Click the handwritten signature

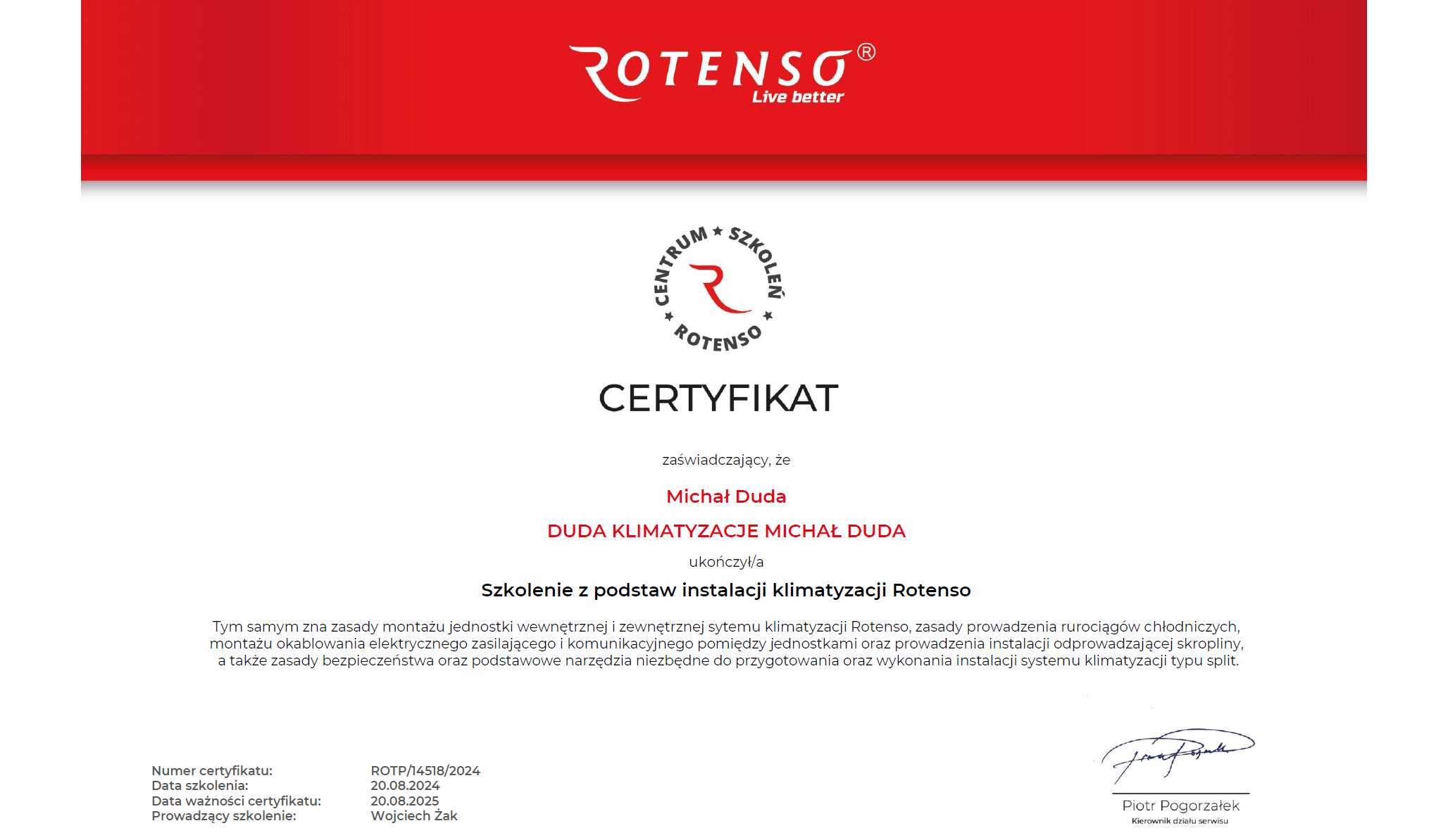[x=1178, y=756]
